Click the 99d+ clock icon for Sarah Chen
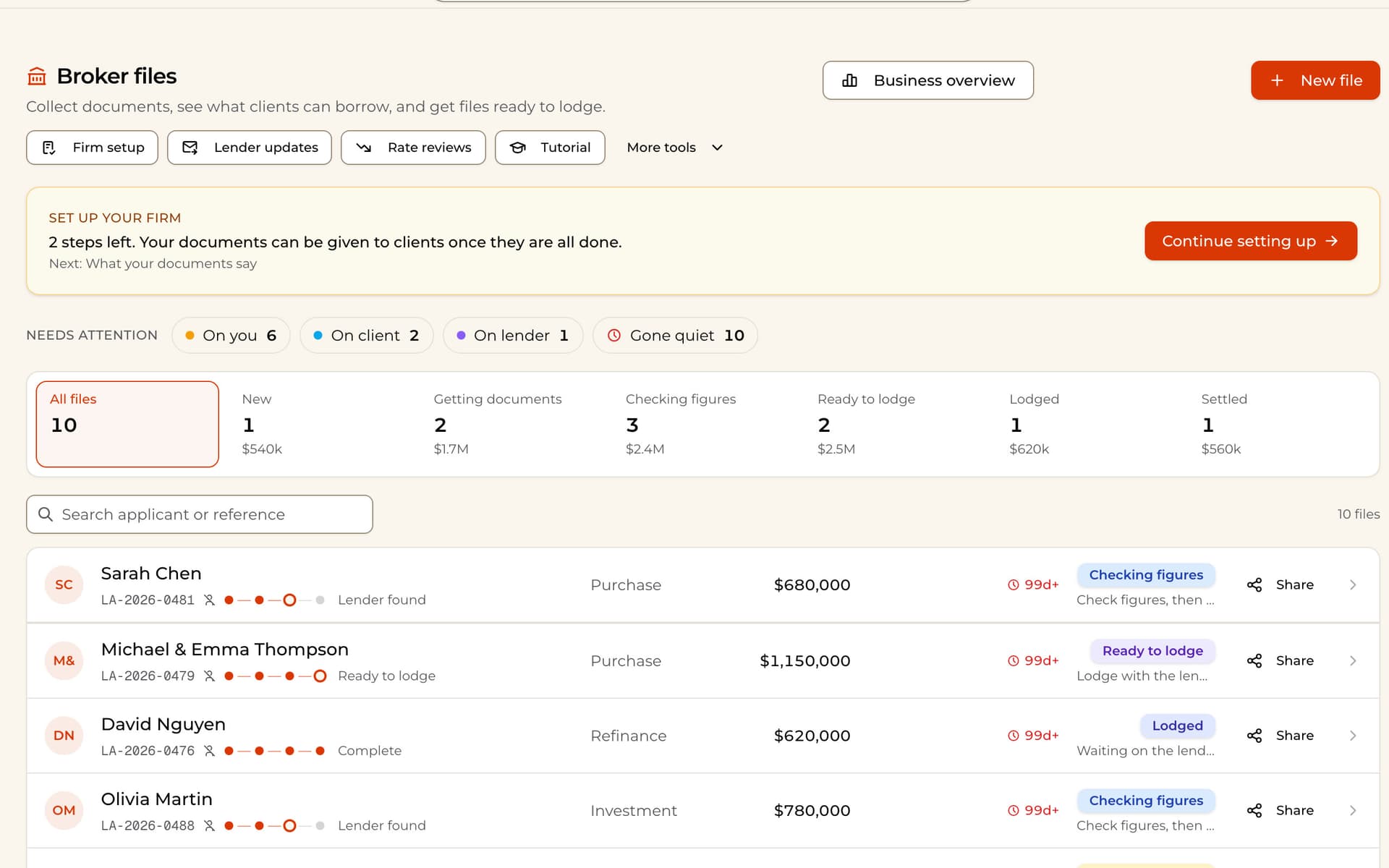 [x=1014, y=585]
